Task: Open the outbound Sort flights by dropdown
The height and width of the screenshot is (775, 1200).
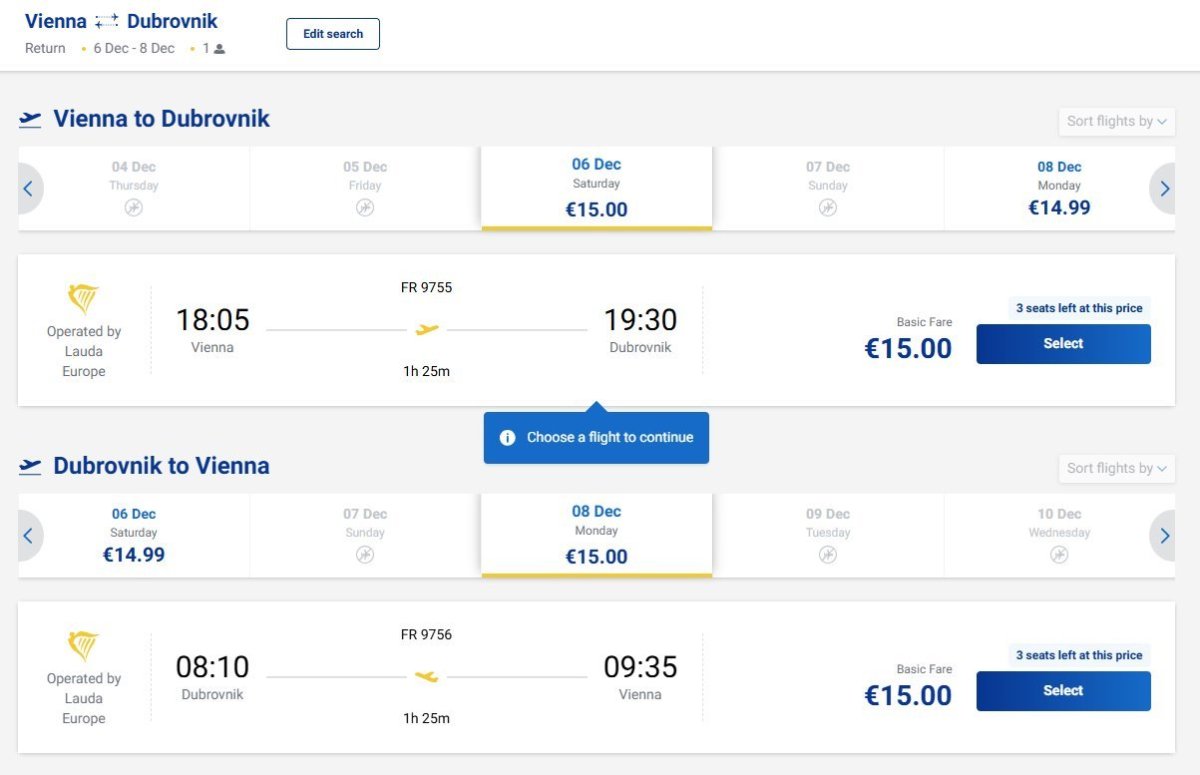Action: 1116,122
